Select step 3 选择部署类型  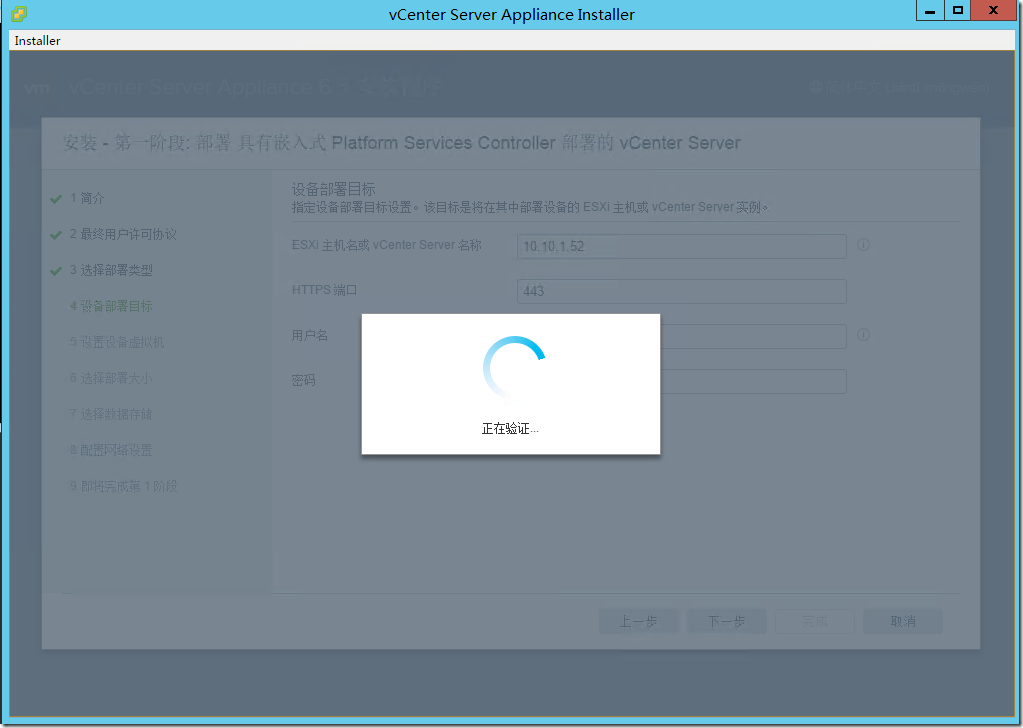111,270
